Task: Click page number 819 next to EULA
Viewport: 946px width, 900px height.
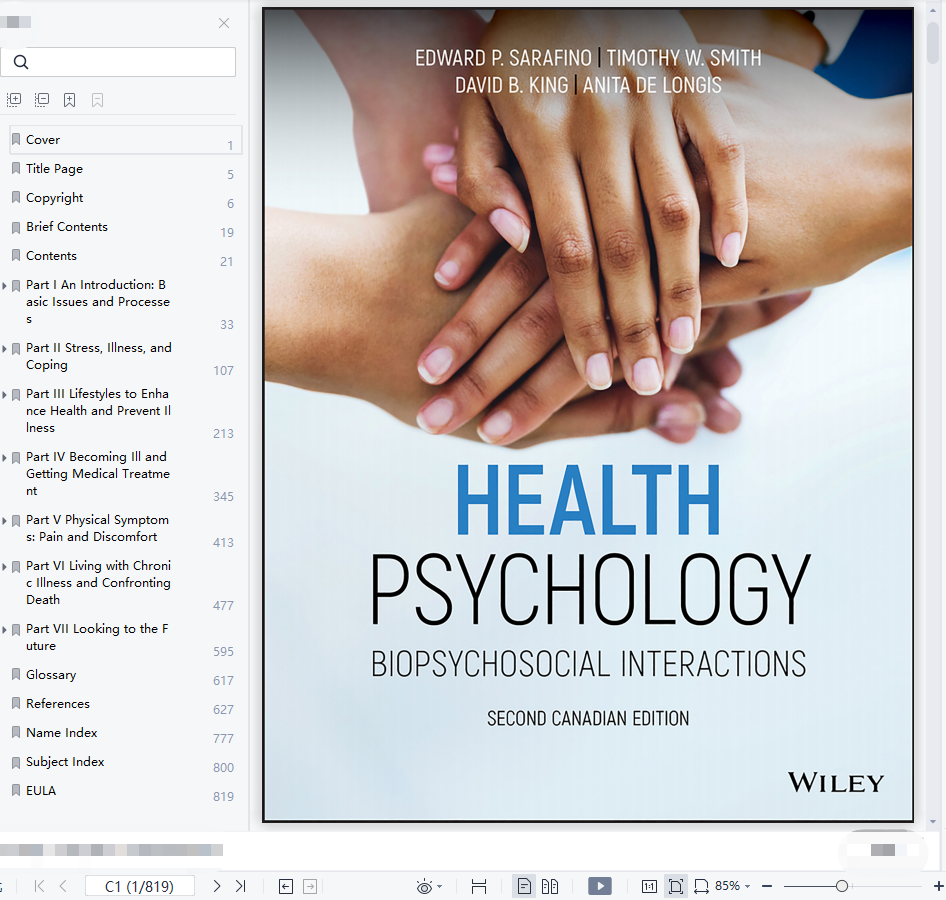Action: pyautogui.click(x=223, y=797)
